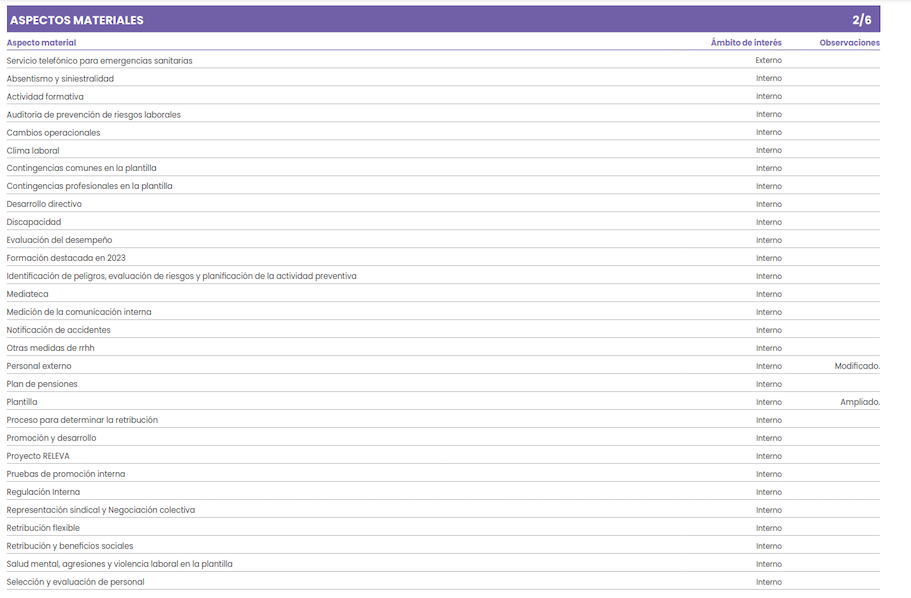Click the Plantilla row label
Image resolution: width=911 pixels, height=598 pixels.
22,402
